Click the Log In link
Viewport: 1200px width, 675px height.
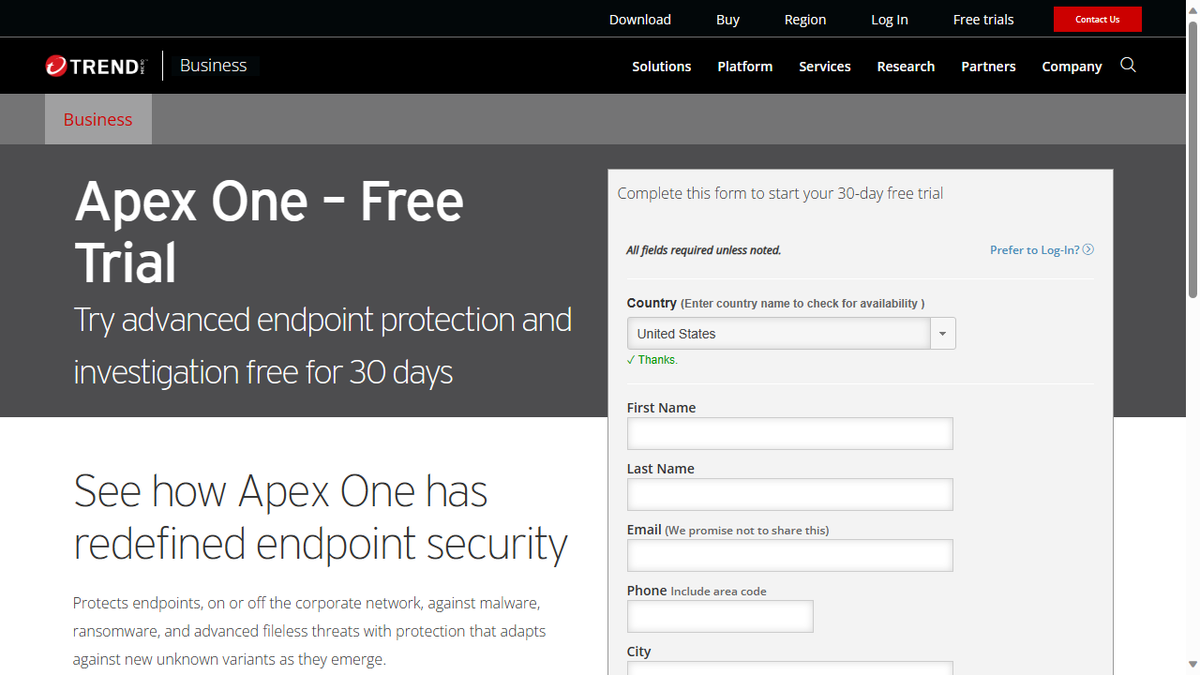click(889, 19)
